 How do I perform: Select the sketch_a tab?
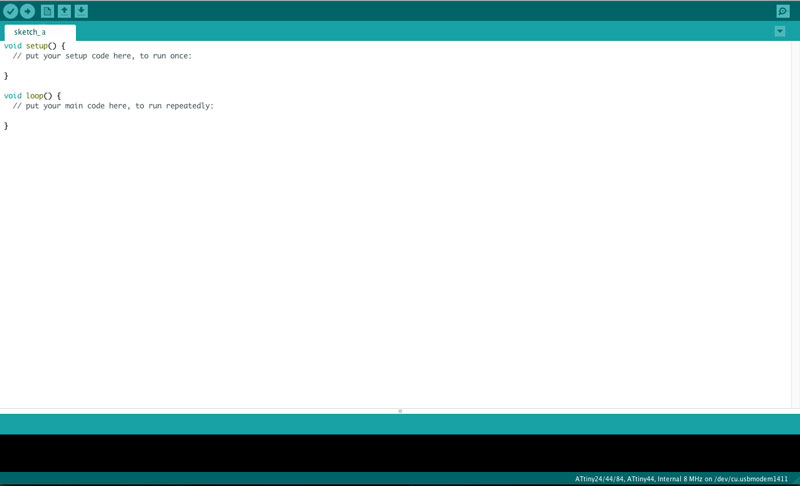click(x=40, y=32)
